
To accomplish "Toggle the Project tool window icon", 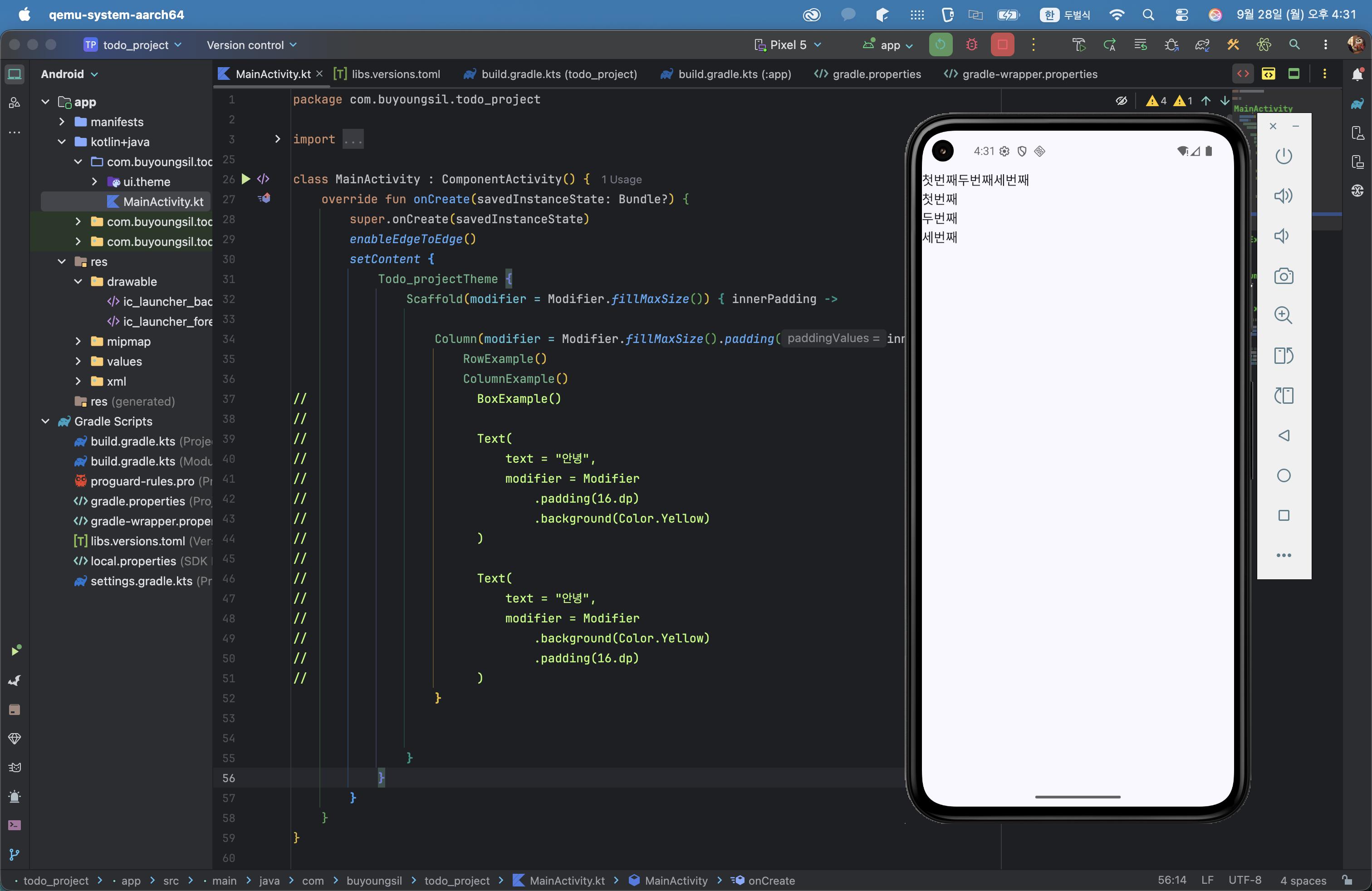I will [15, 74].
